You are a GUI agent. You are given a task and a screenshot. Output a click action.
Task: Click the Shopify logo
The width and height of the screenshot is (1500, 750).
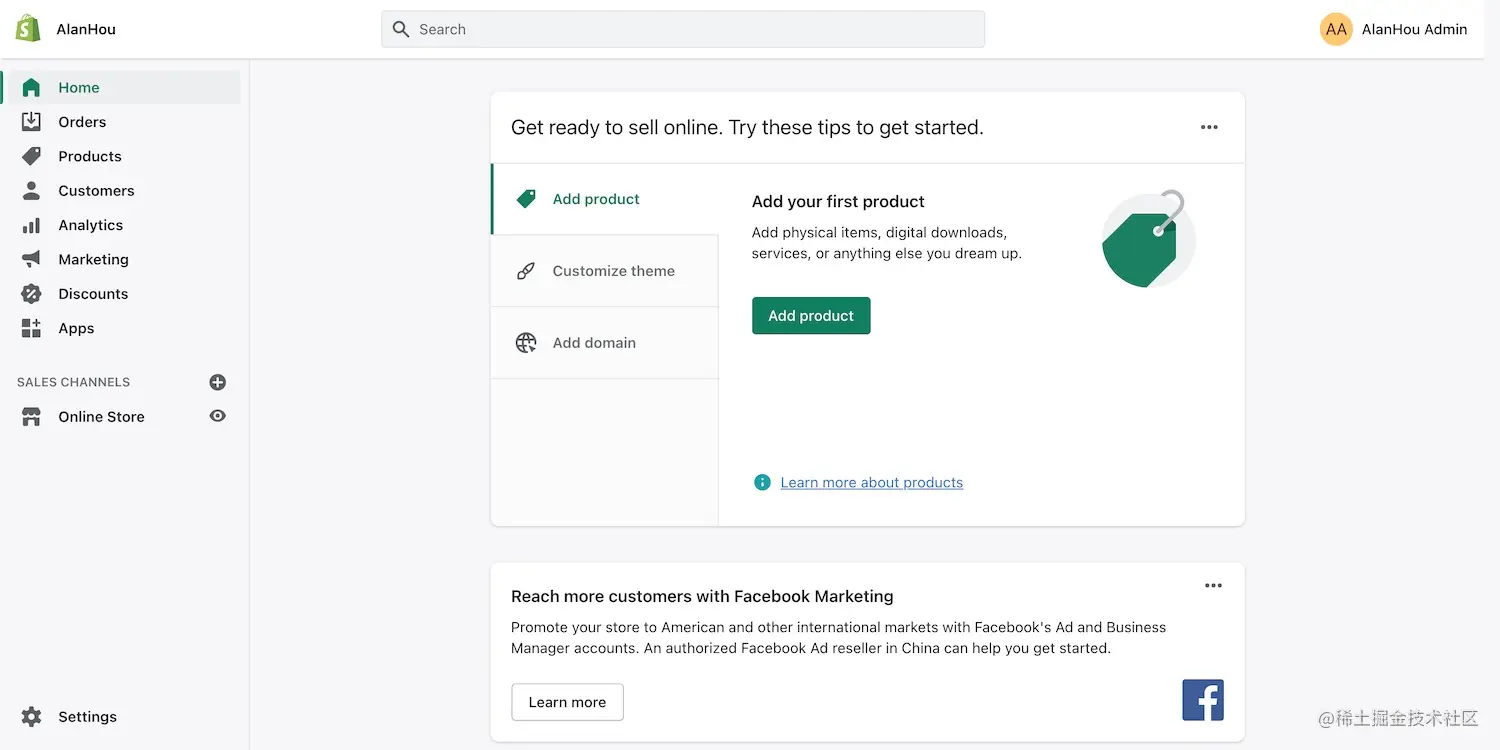click(27, 27)
